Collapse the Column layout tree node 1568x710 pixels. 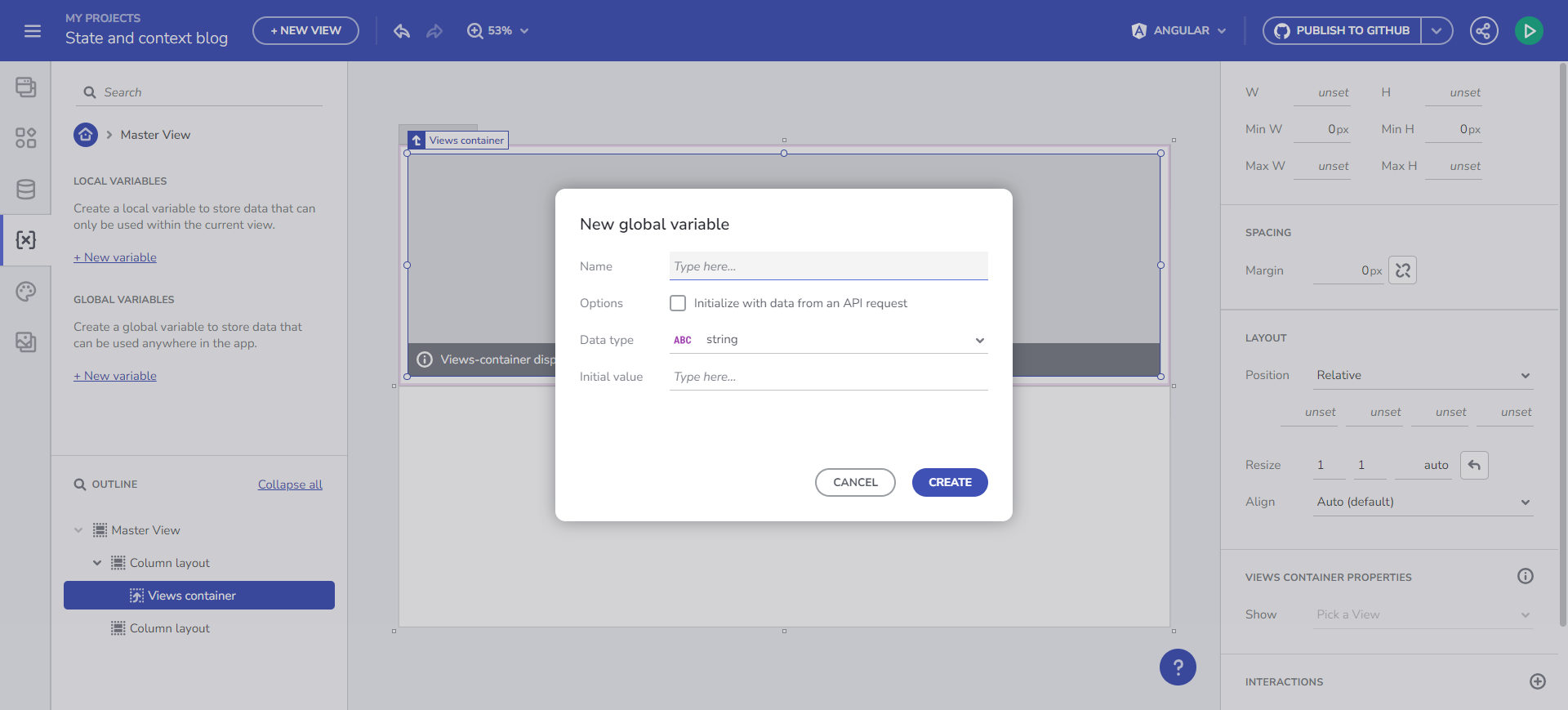click(x=97, y=563)
